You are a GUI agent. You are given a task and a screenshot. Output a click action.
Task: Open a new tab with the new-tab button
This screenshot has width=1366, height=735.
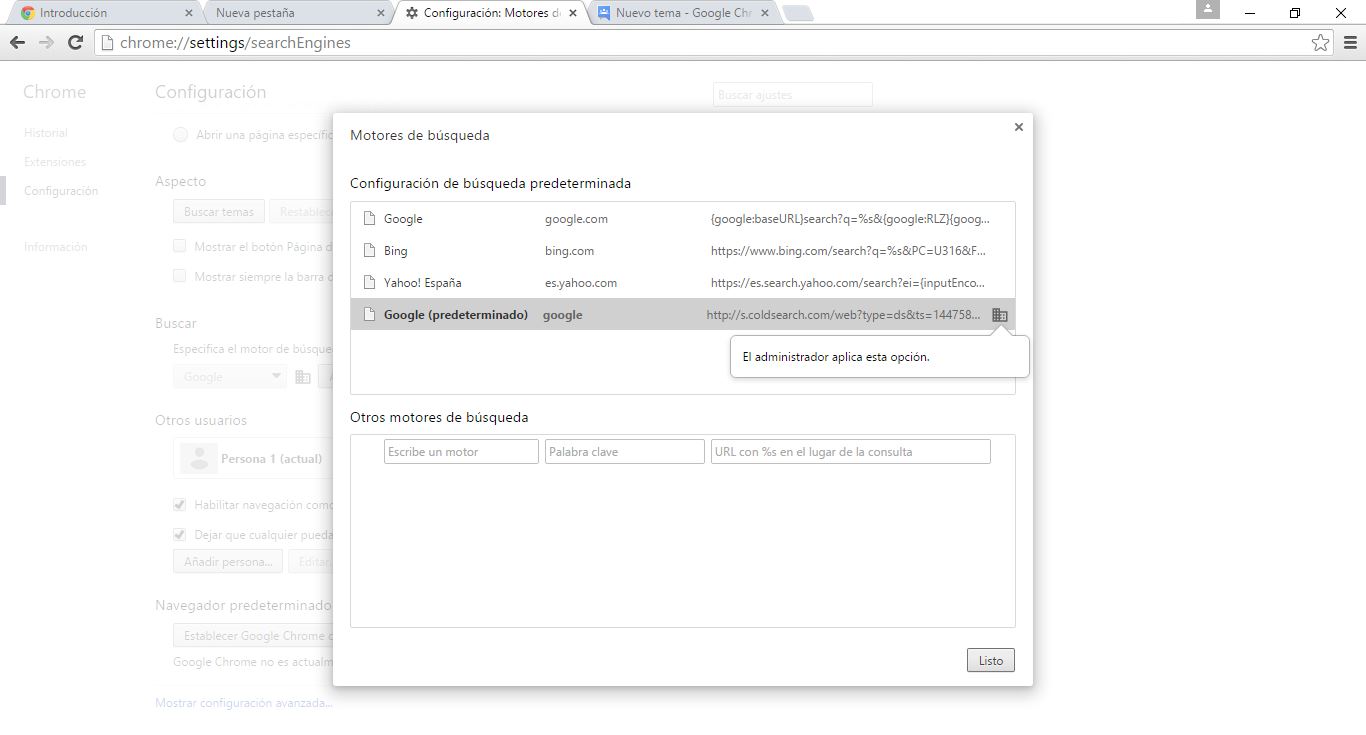click(798, 13)
